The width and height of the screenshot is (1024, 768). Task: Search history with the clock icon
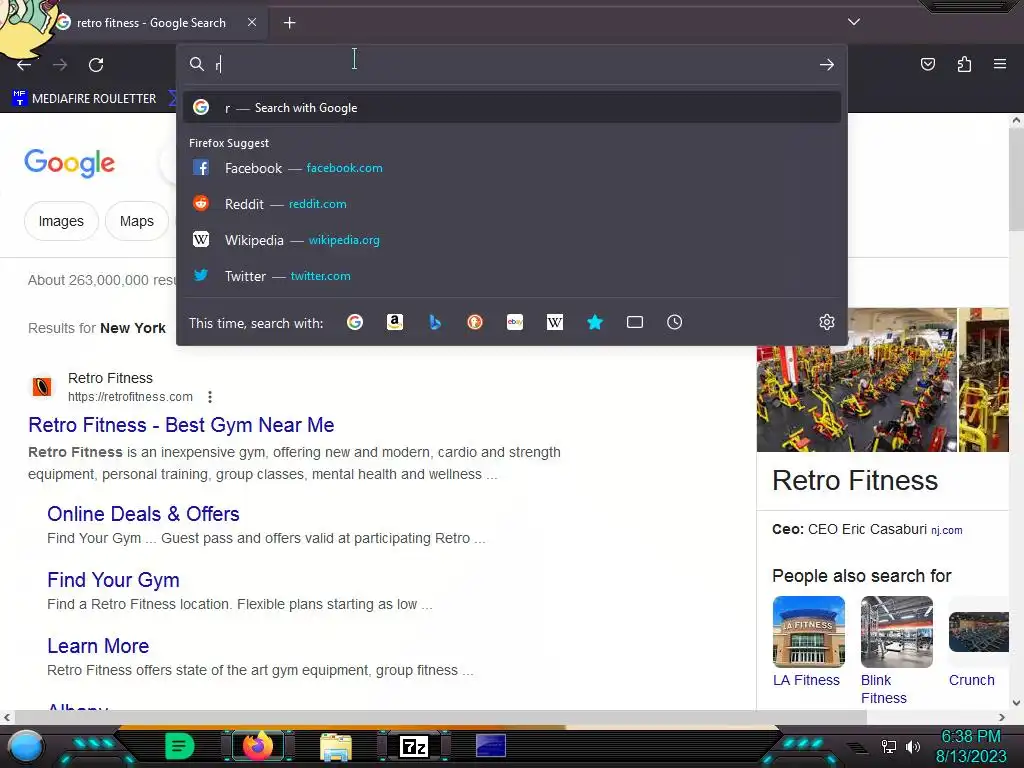click(x=675, y=322)
